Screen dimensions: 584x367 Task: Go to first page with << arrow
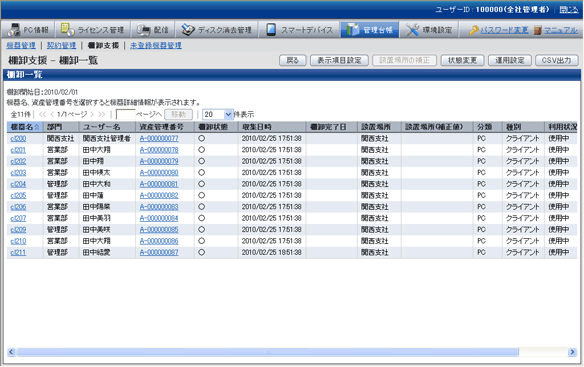[x=42, y=114]
